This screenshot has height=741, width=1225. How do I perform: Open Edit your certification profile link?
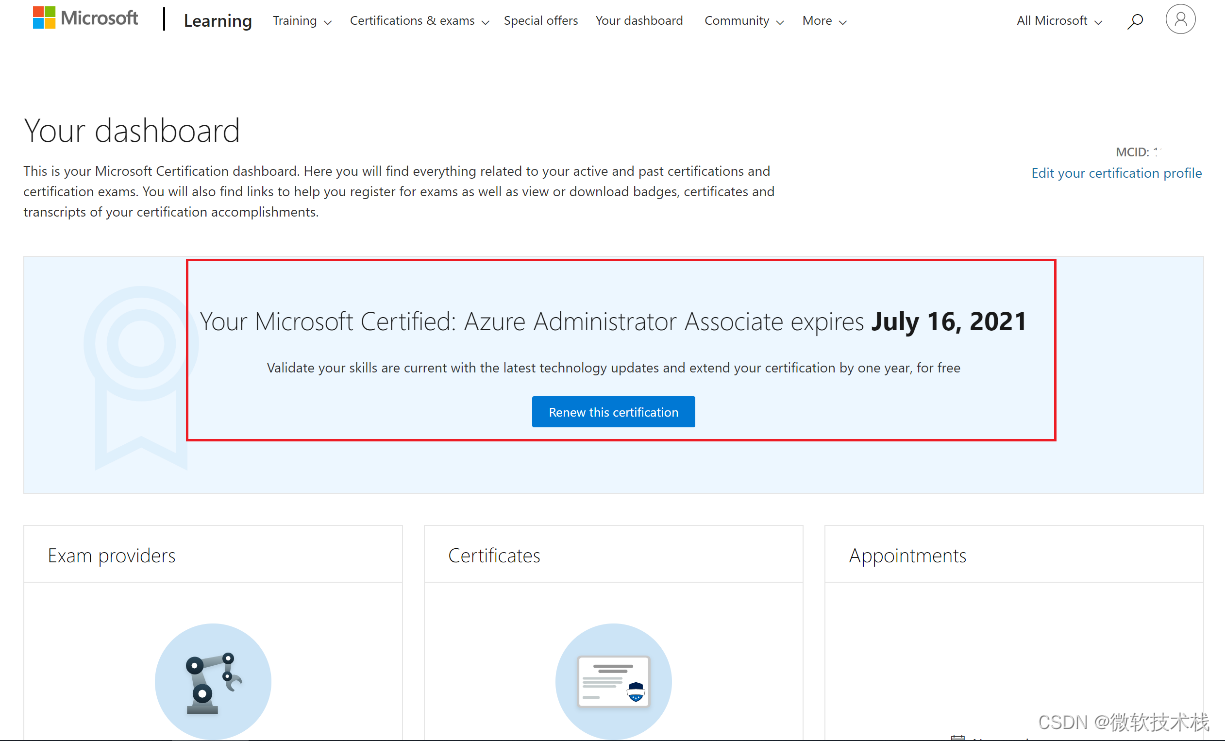[1117, 173]
